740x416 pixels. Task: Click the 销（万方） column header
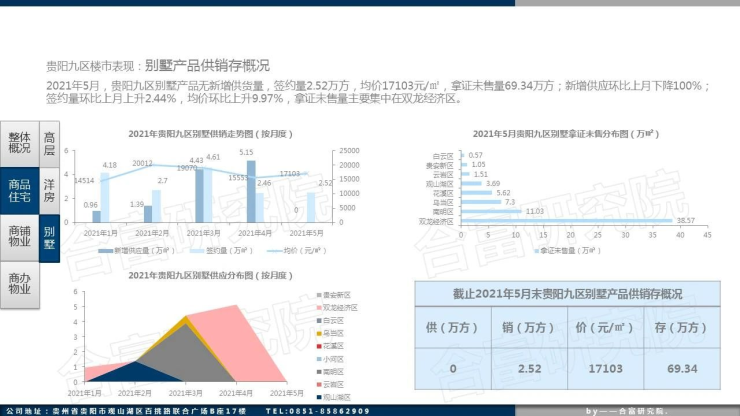529,327
